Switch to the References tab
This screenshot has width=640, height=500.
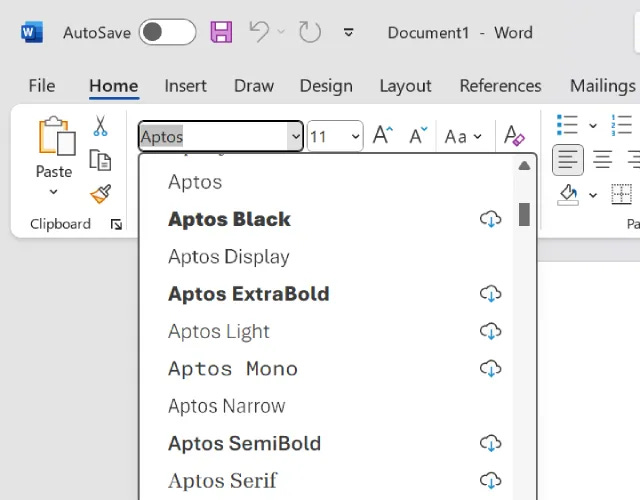[x=500, y=86]
